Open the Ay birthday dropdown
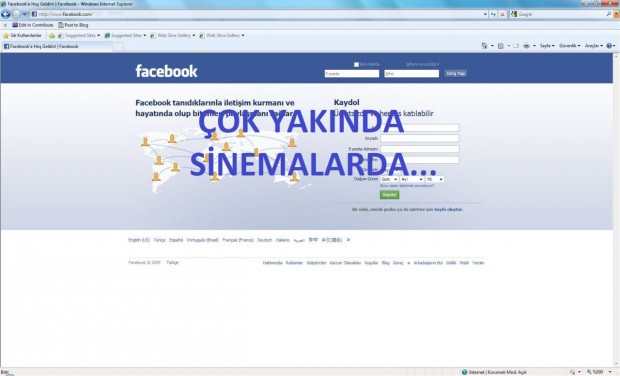 (x=412, y=179)
